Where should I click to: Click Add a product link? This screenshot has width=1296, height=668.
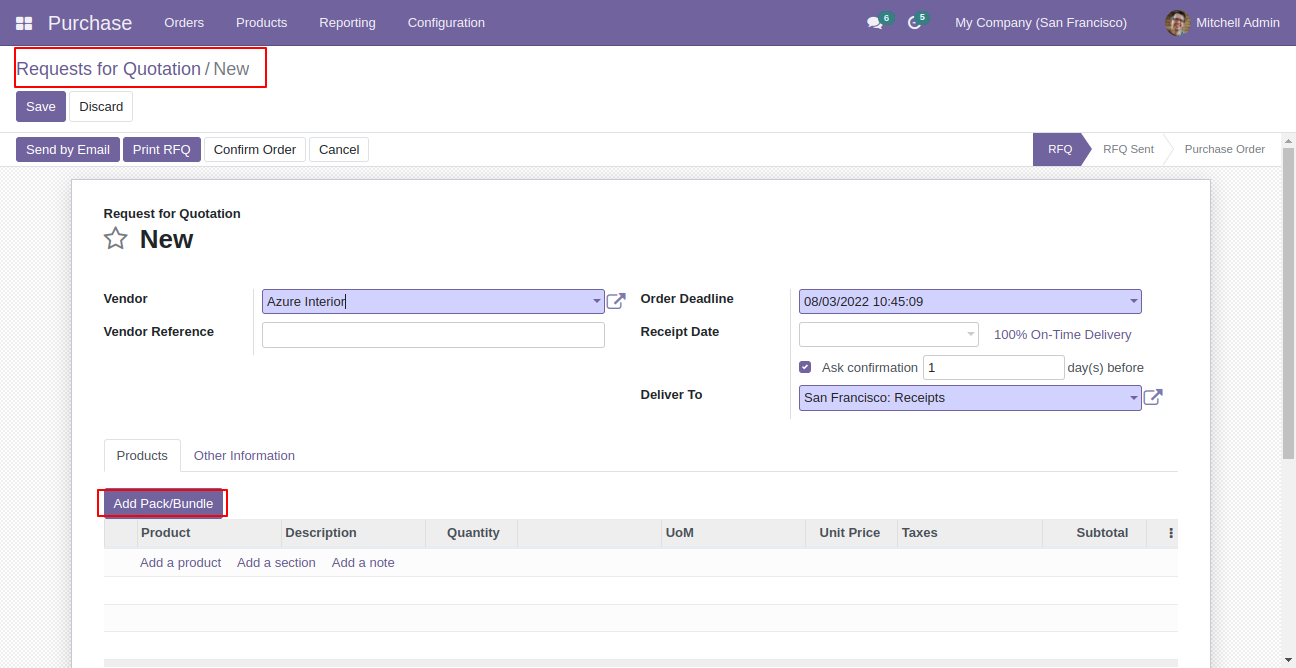pyautogui.click(x=180, y=563)
